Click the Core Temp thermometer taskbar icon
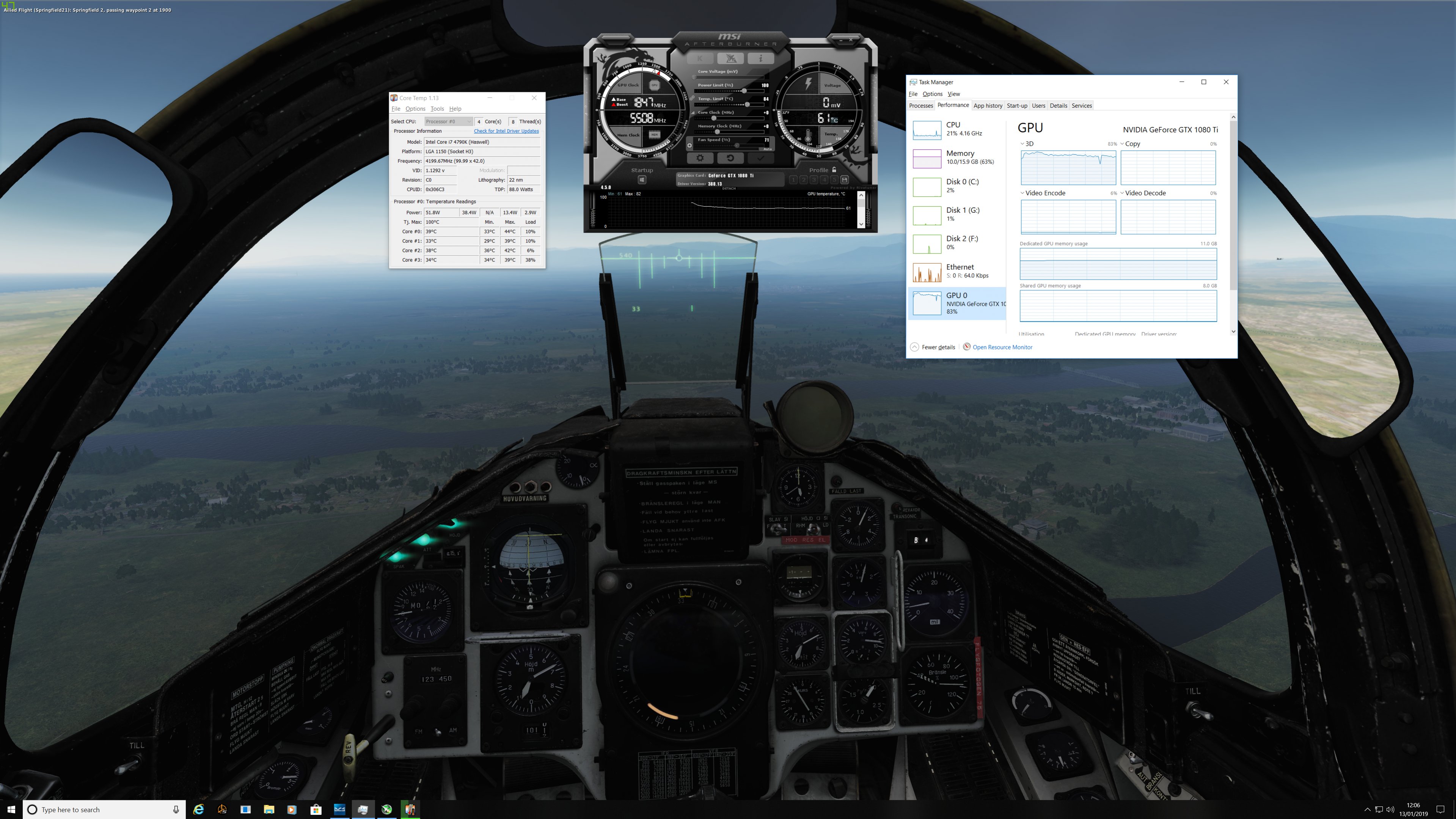Viewport: 1456px width, 819px height. (410, 810)
